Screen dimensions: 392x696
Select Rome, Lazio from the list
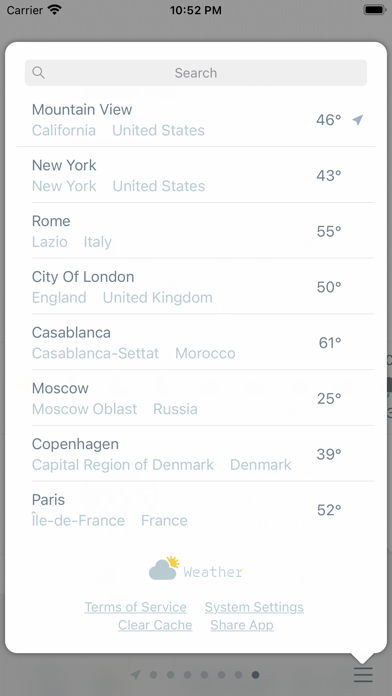pos(196,231)
